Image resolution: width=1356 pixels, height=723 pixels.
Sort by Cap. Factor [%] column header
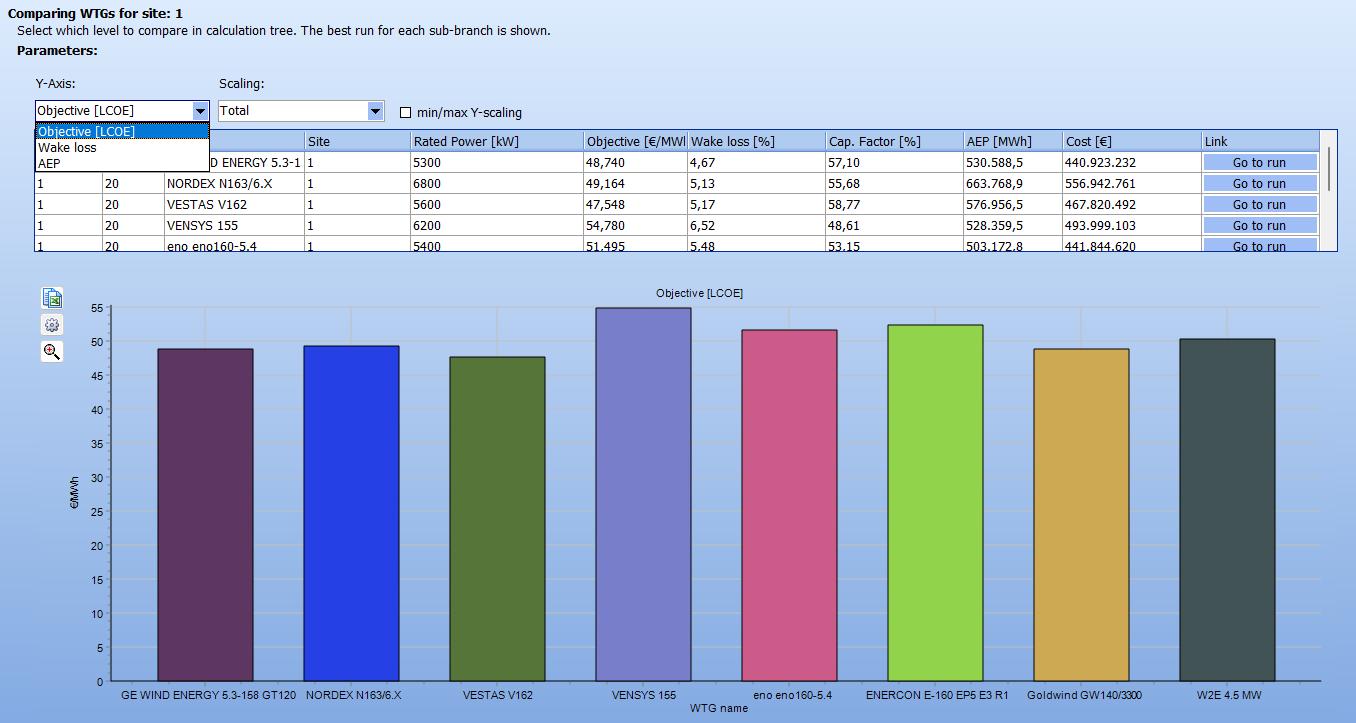[895, 141]
